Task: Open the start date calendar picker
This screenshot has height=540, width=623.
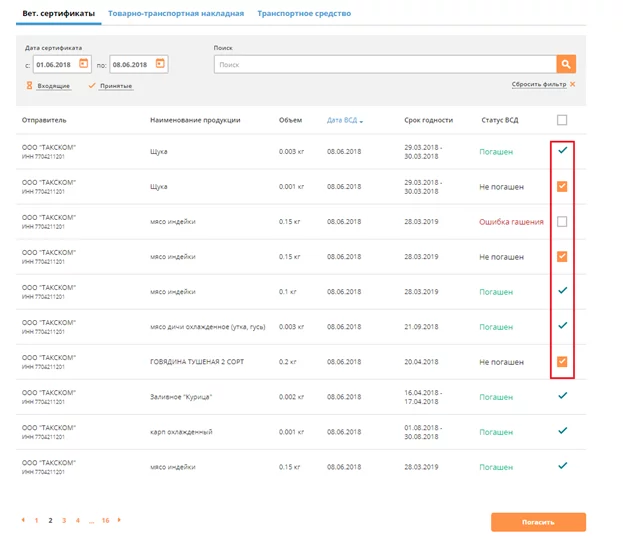Action: pos(84,64)
